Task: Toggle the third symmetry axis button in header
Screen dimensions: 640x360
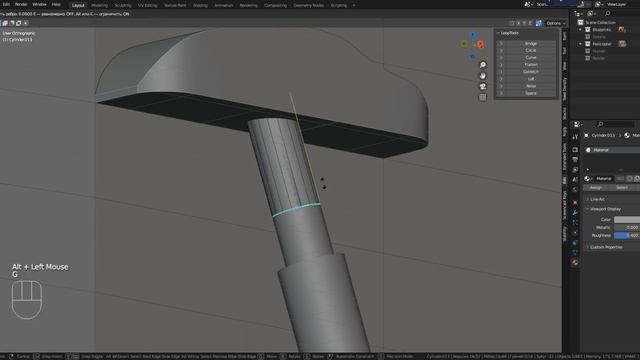Action: click(x=524, y=23)
